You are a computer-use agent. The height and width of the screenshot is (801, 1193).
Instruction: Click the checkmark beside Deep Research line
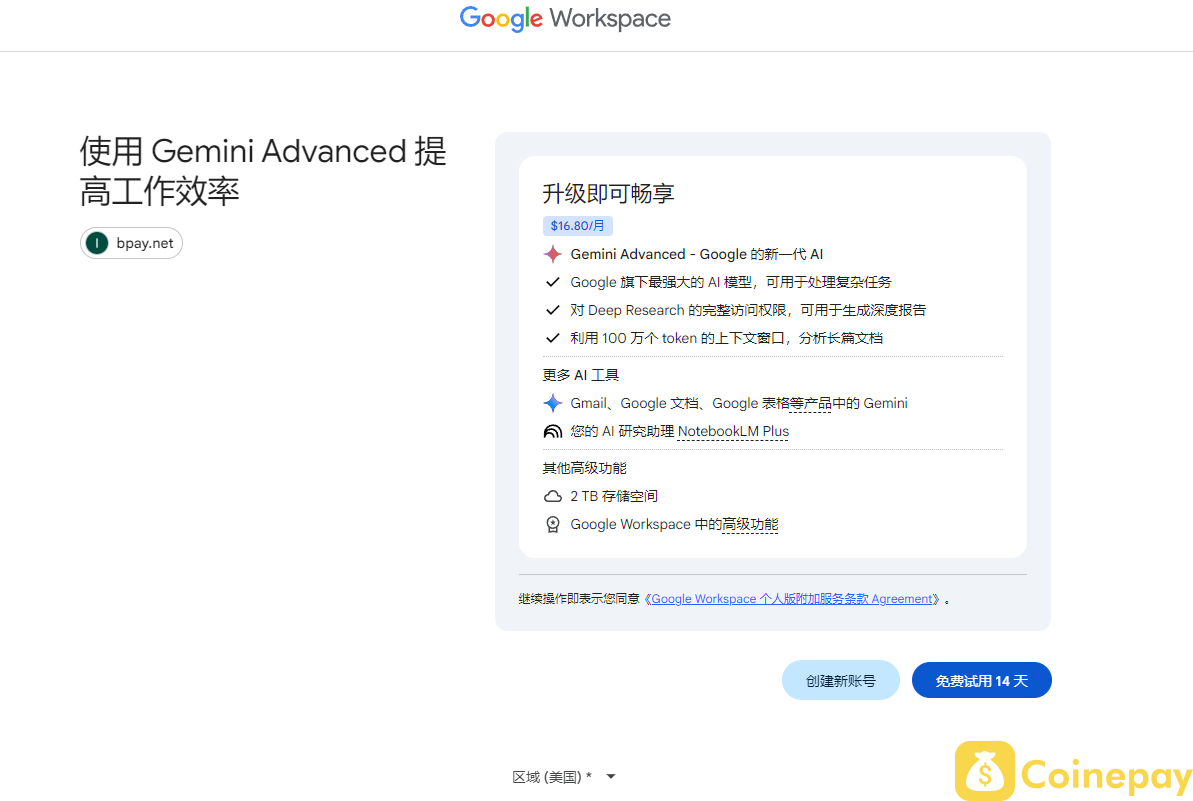553,310
